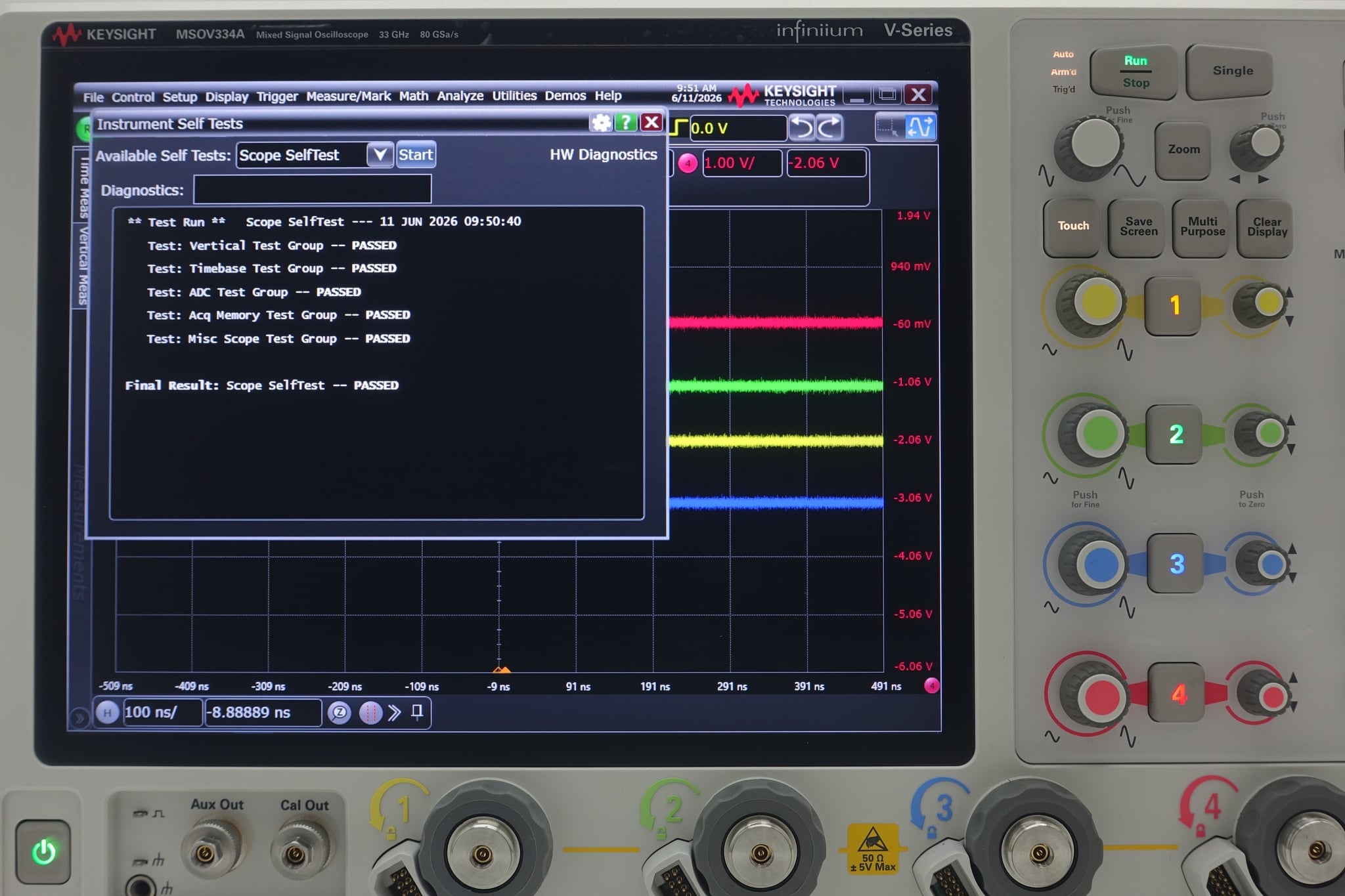Click channel 3 blue vertical scale knob
1345x896 pixels.
click(1099, 563)
